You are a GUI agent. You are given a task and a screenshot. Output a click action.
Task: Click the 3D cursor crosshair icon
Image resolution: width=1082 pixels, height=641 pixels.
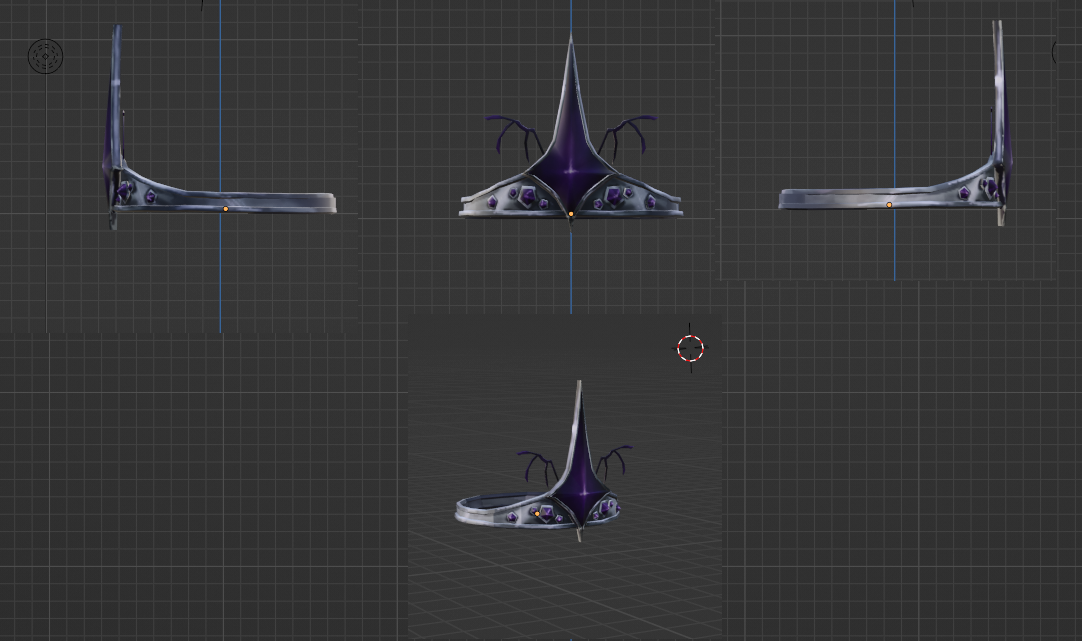point(691,349)
